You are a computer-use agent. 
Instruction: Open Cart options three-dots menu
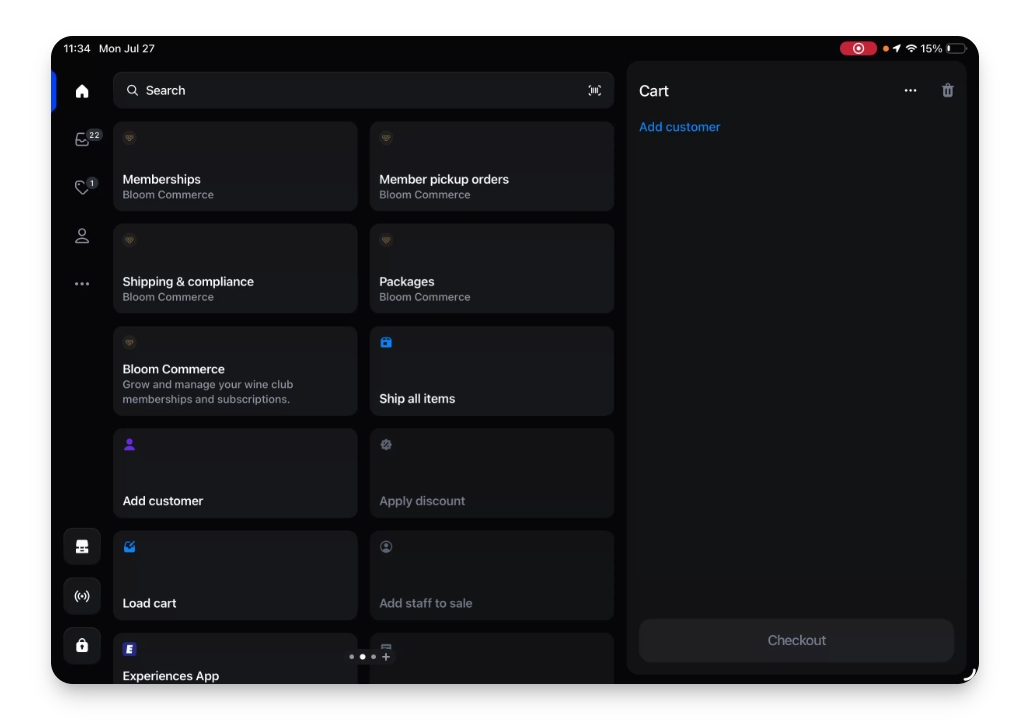click(910, 91)
